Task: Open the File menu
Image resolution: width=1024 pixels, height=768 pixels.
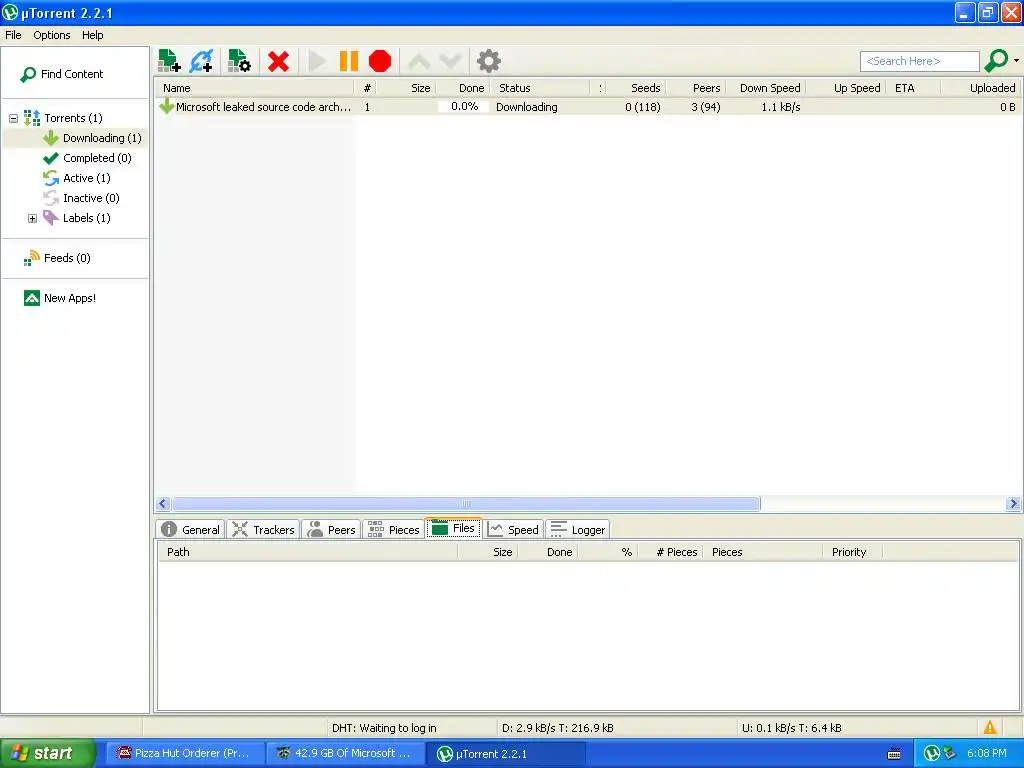Action: click(13, 35)
